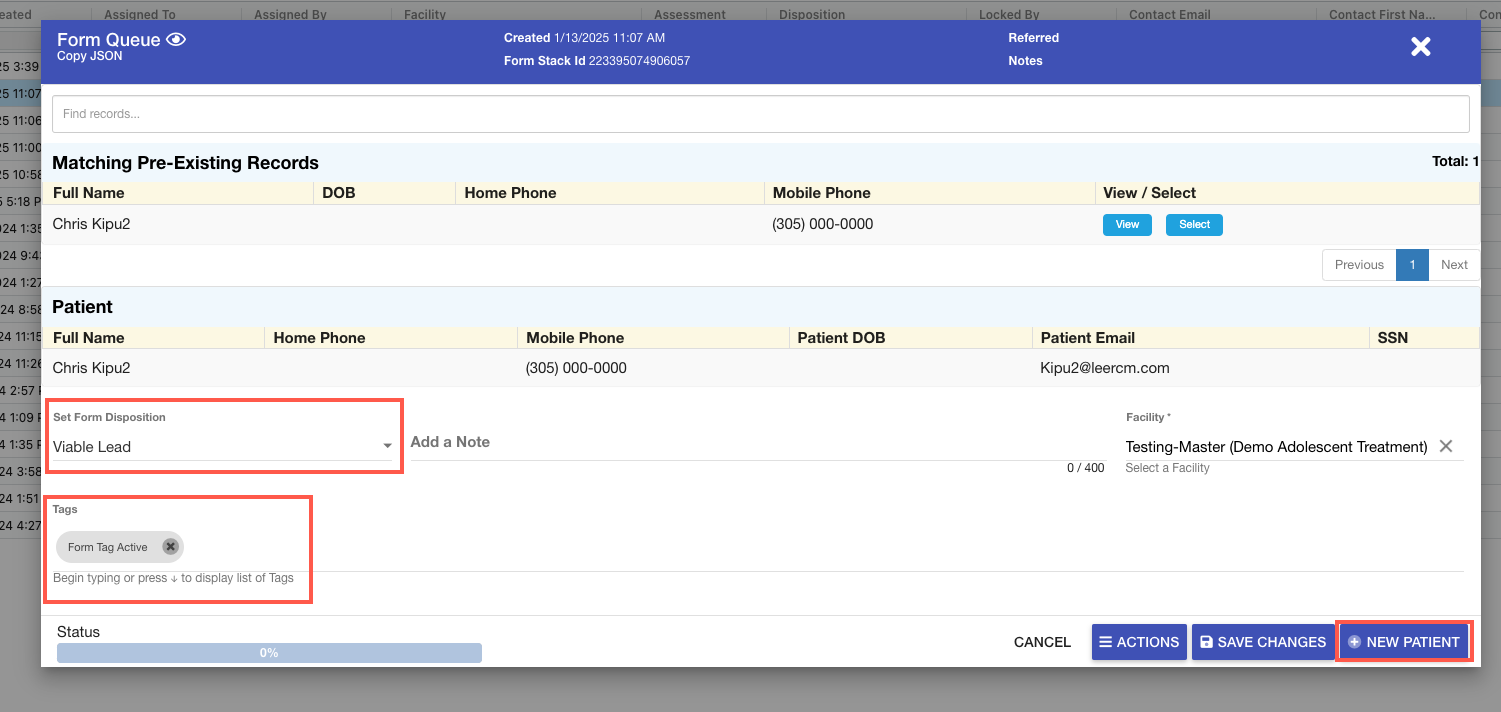Open the Actions menu

(1139, 642)
